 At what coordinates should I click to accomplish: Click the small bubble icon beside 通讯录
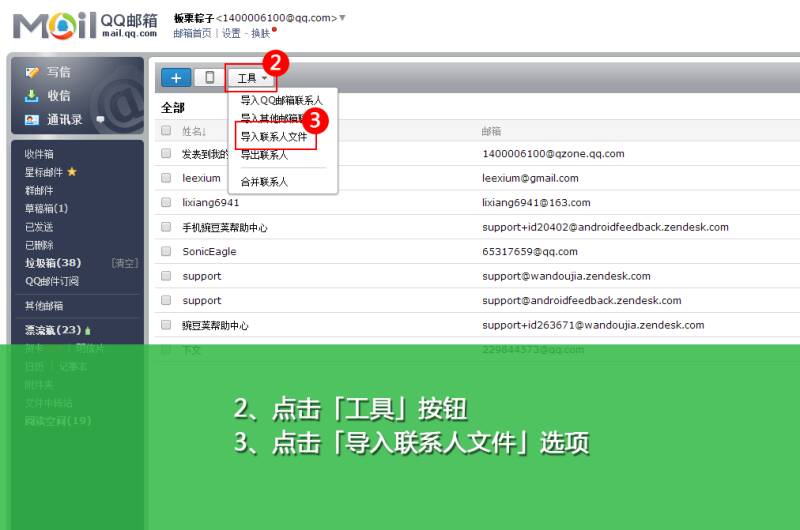[x=100, y=120]
